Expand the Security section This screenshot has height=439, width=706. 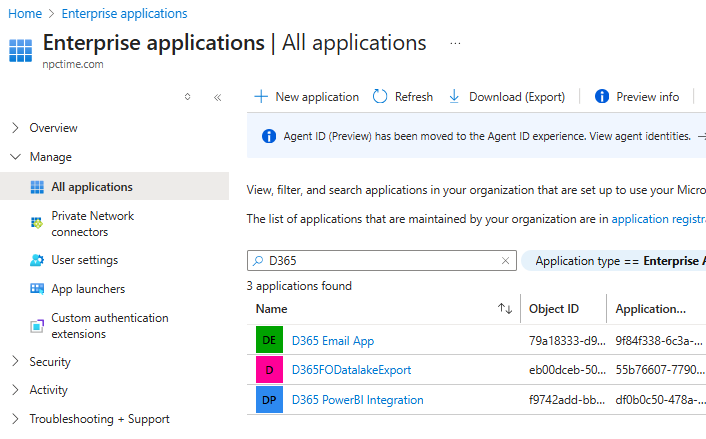tap(15, 362)
